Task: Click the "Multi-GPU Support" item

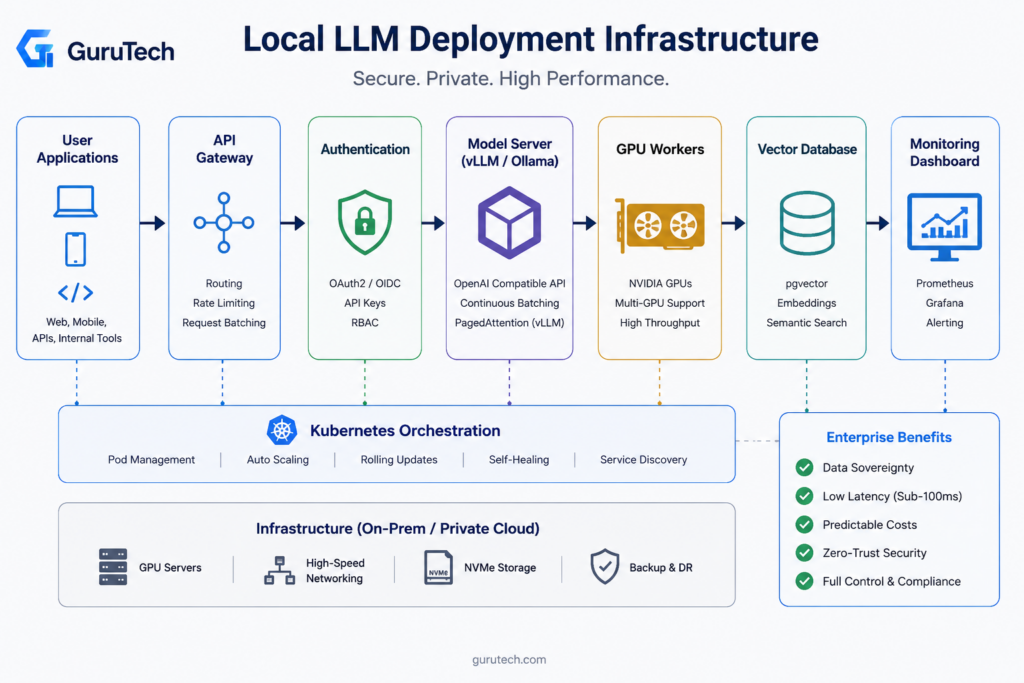Action: pos(660,303)
